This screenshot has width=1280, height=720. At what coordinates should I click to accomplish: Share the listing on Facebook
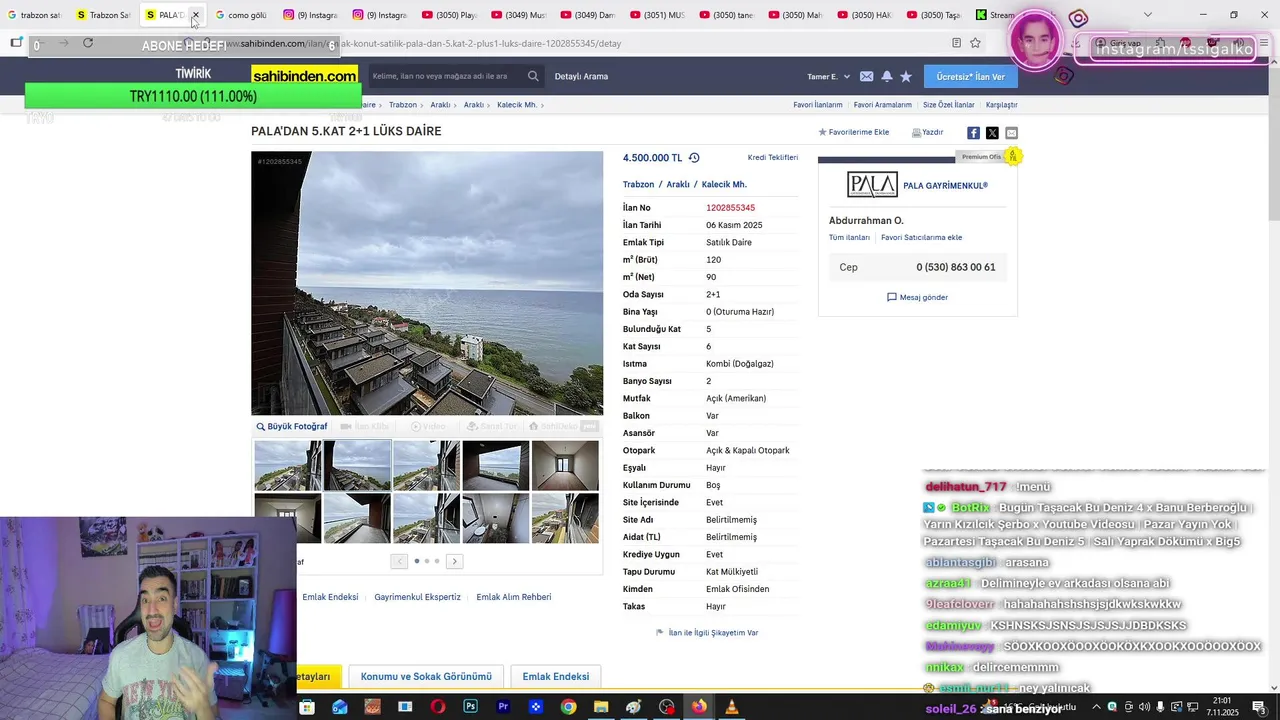click(973, 133)
